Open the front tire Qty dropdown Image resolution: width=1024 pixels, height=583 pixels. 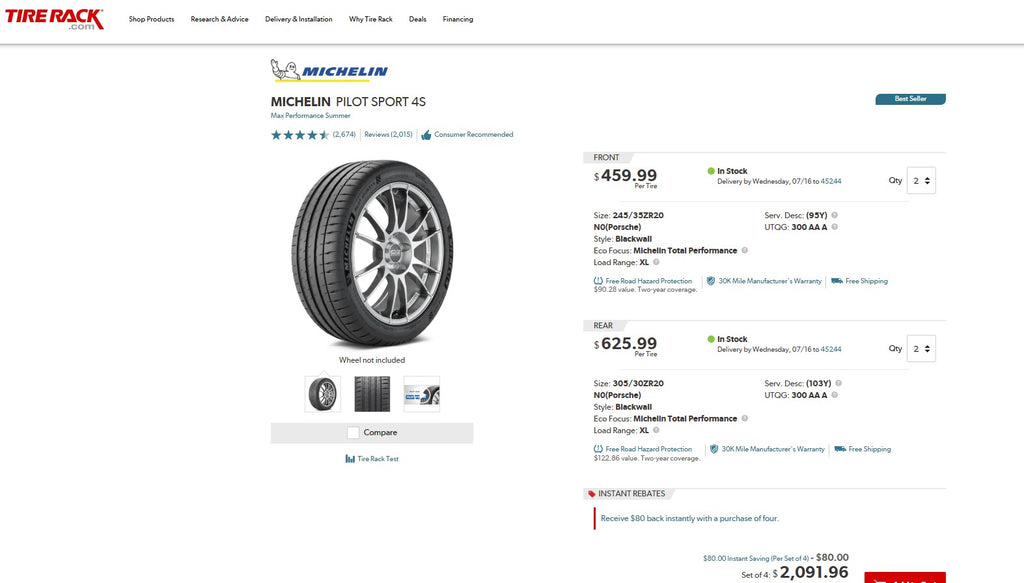point(921,181)
